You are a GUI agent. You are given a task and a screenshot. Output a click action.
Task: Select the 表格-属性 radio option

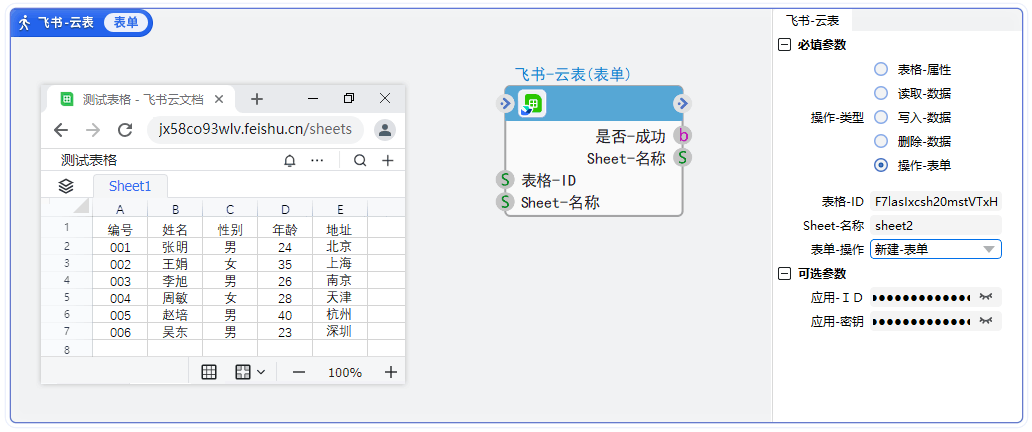[881, 69]
